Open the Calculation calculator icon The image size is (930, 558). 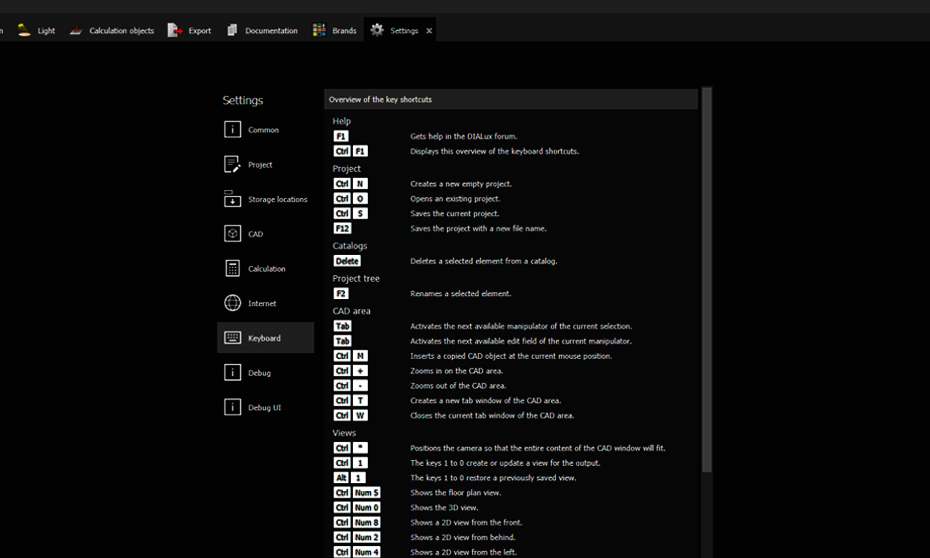pyautogui.click(x=232, y=269)
